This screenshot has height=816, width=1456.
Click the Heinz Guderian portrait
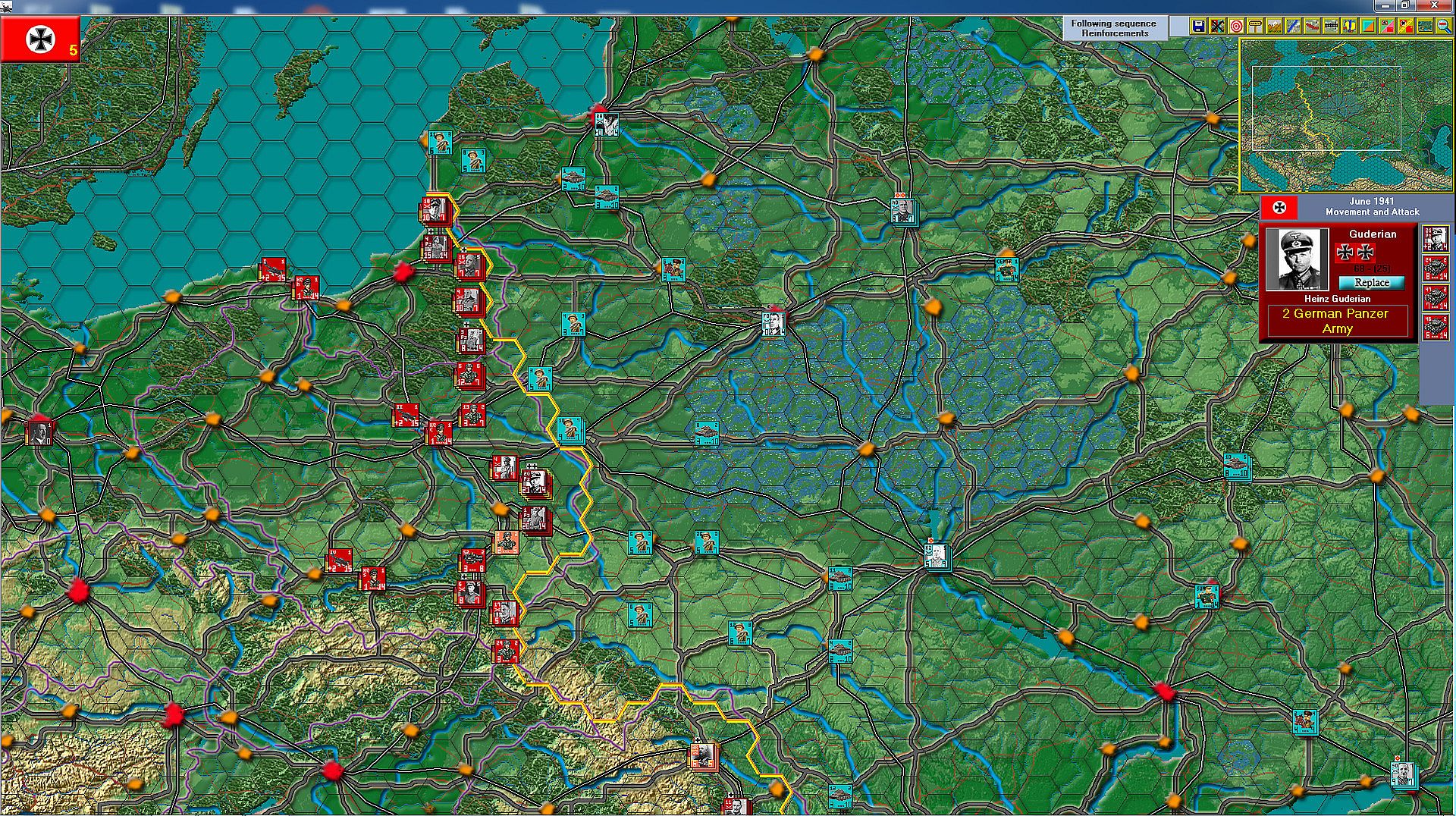tap(1298, 259)
